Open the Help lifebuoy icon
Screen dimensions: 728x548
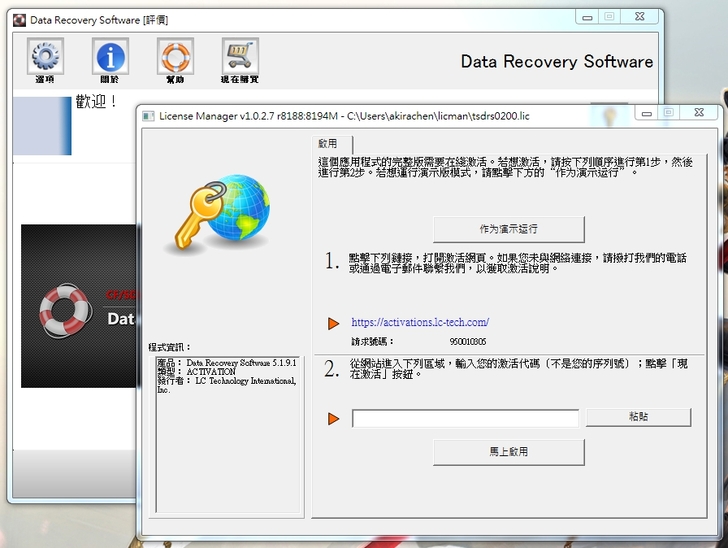point(175,56)
